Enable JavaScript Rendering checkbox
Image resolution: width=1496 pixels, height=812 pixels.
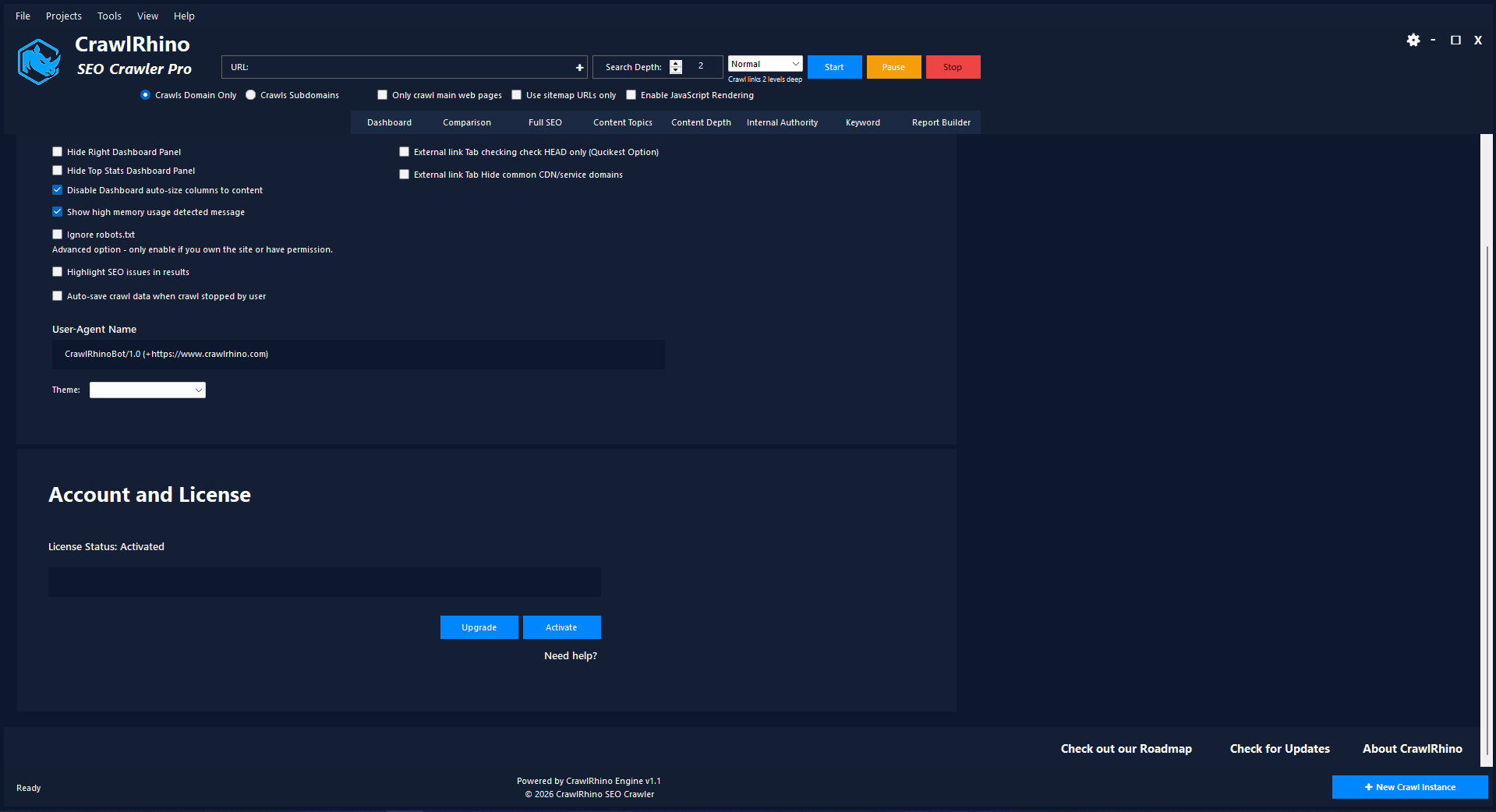click(631, 95)
